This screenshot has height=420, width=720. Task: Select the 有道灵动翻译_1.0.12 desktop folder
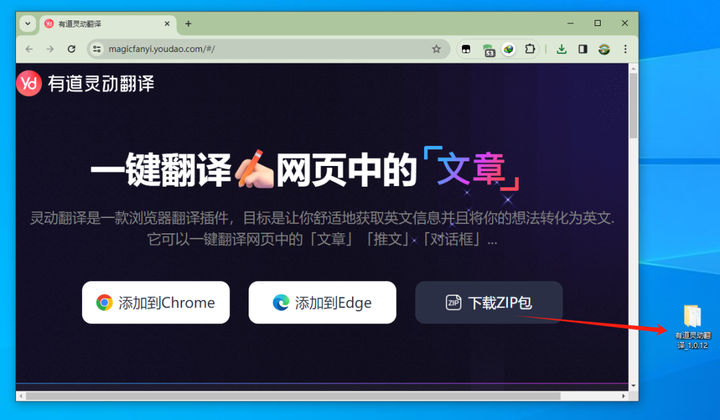point(692,327)
